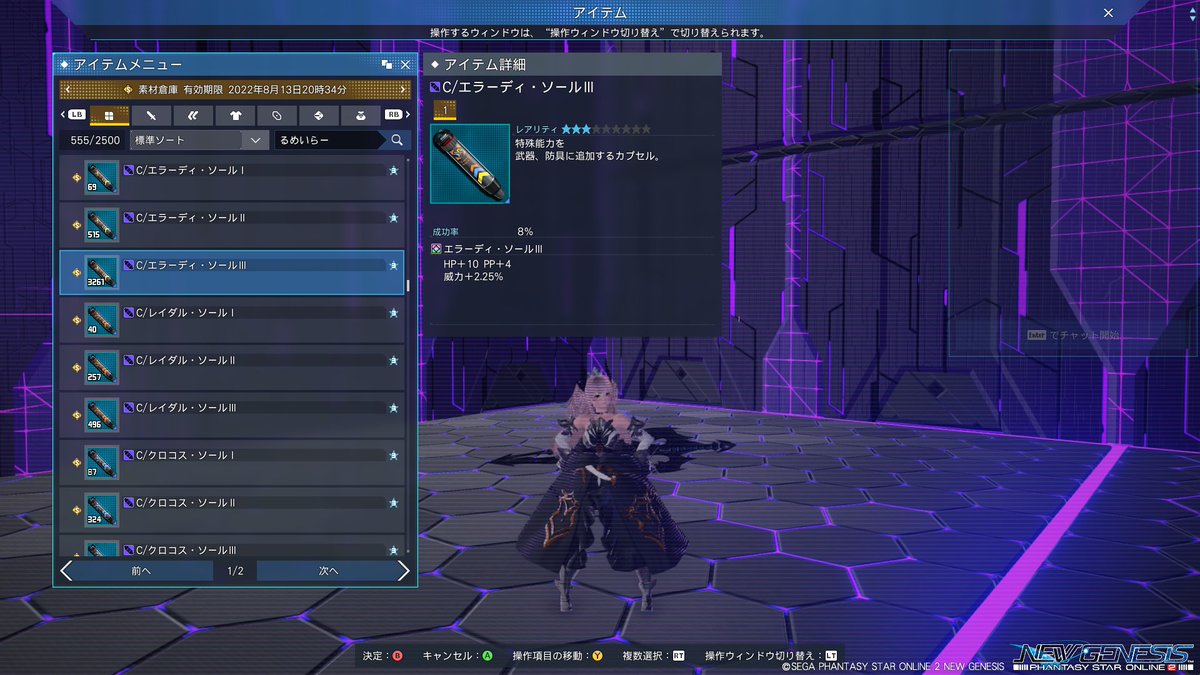Click the 決定 confirm B button prompt

(x=382, y=656)
